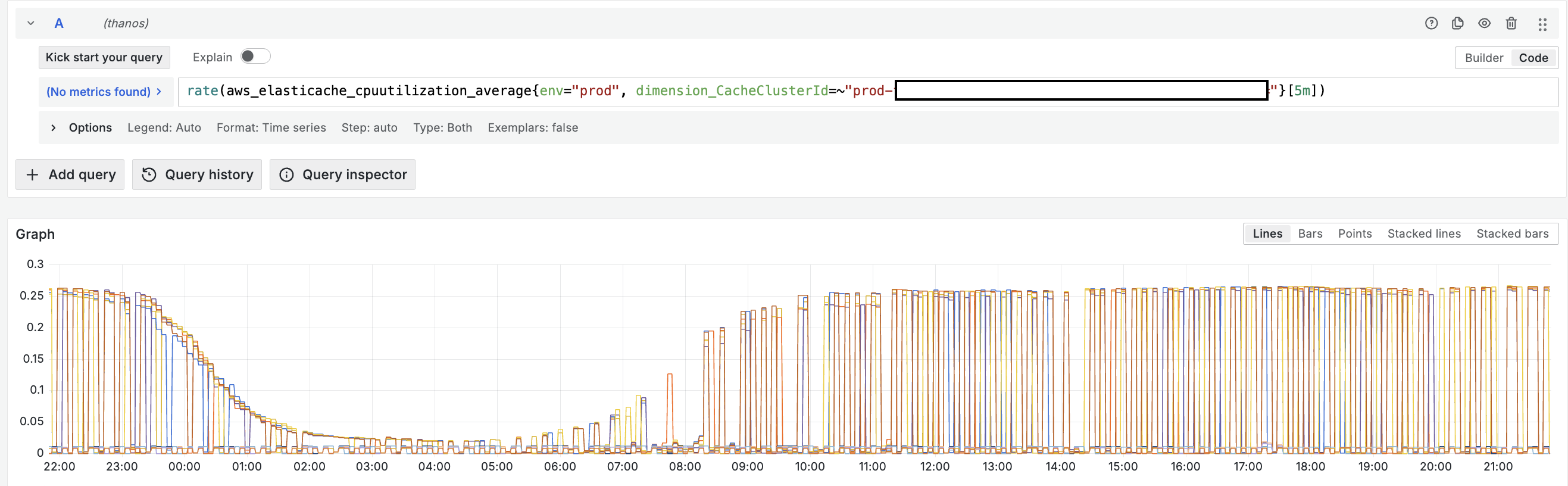
Task: Open Query inspector
Action: [342, 175]
